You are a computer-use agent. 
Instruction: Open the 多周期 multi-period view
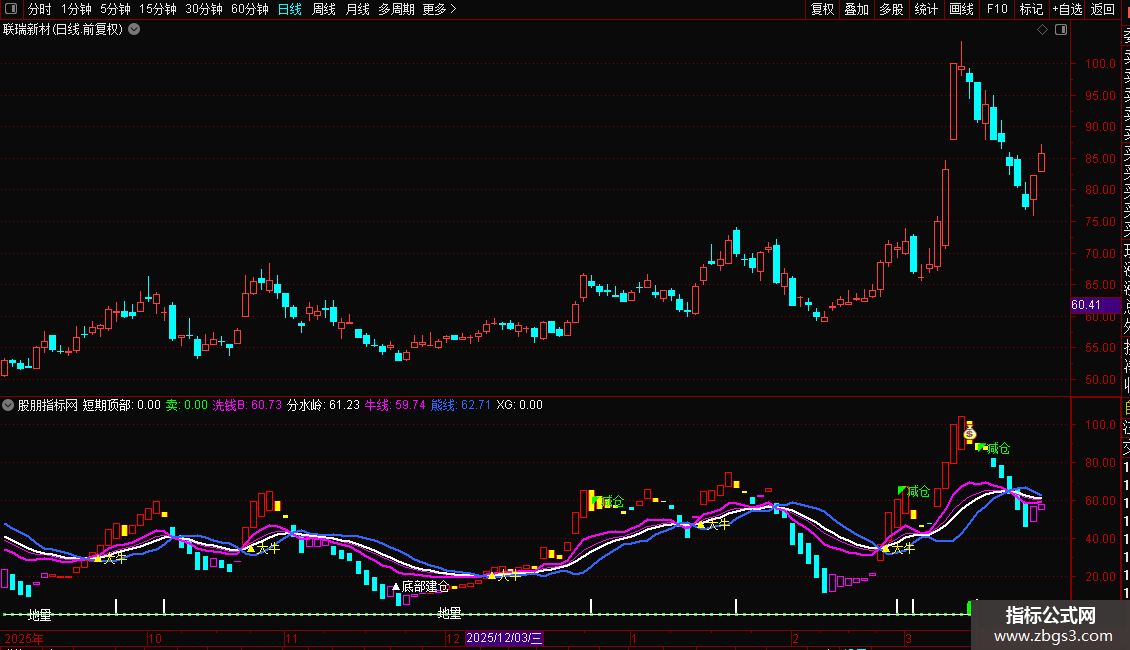[x=396, y=9]
